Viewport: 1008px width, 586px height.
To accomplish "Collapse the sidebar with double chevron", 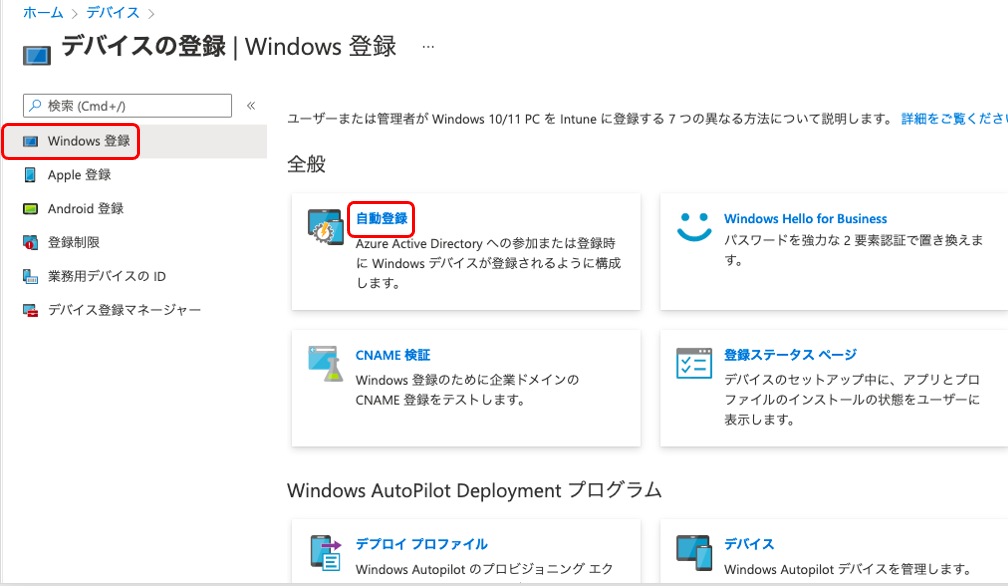I will click(251, 105).
